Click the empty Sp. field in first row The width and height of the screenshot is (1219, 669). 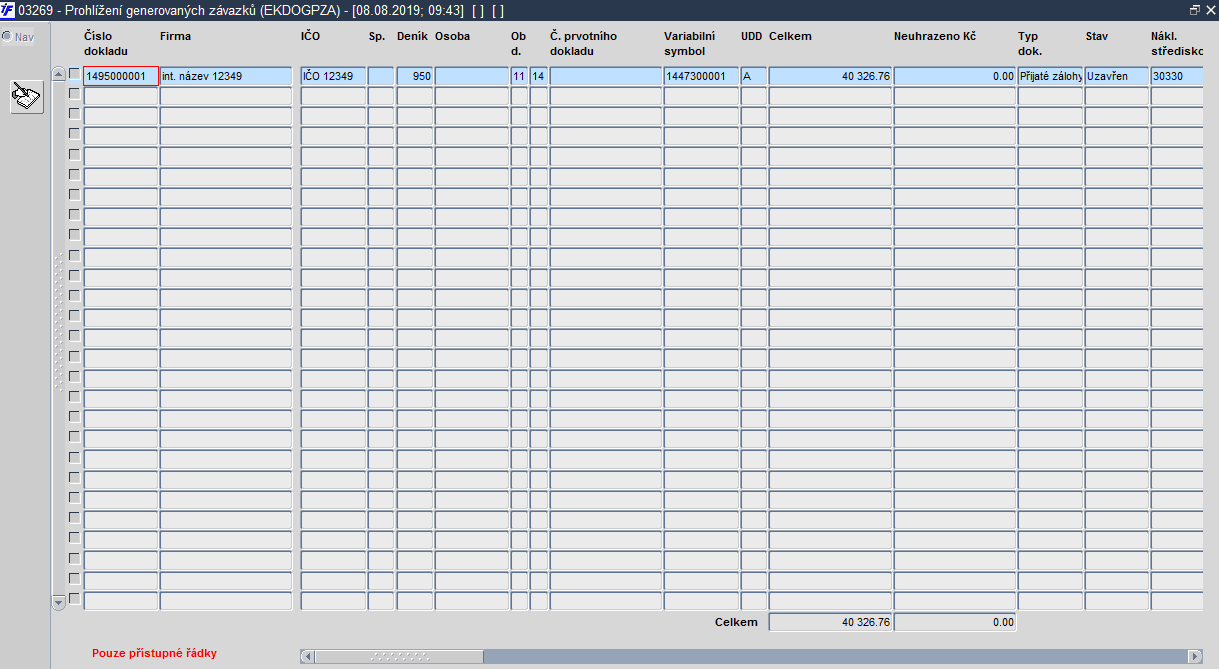click(x=381, y=76)
